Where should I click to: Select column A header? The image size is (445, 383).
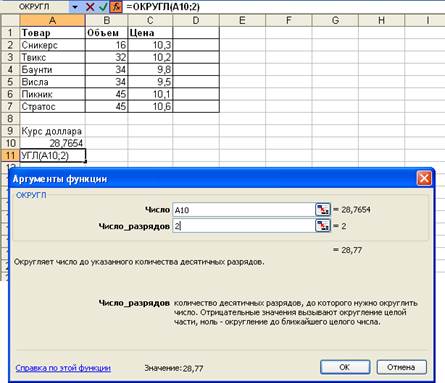pos(52,21)
